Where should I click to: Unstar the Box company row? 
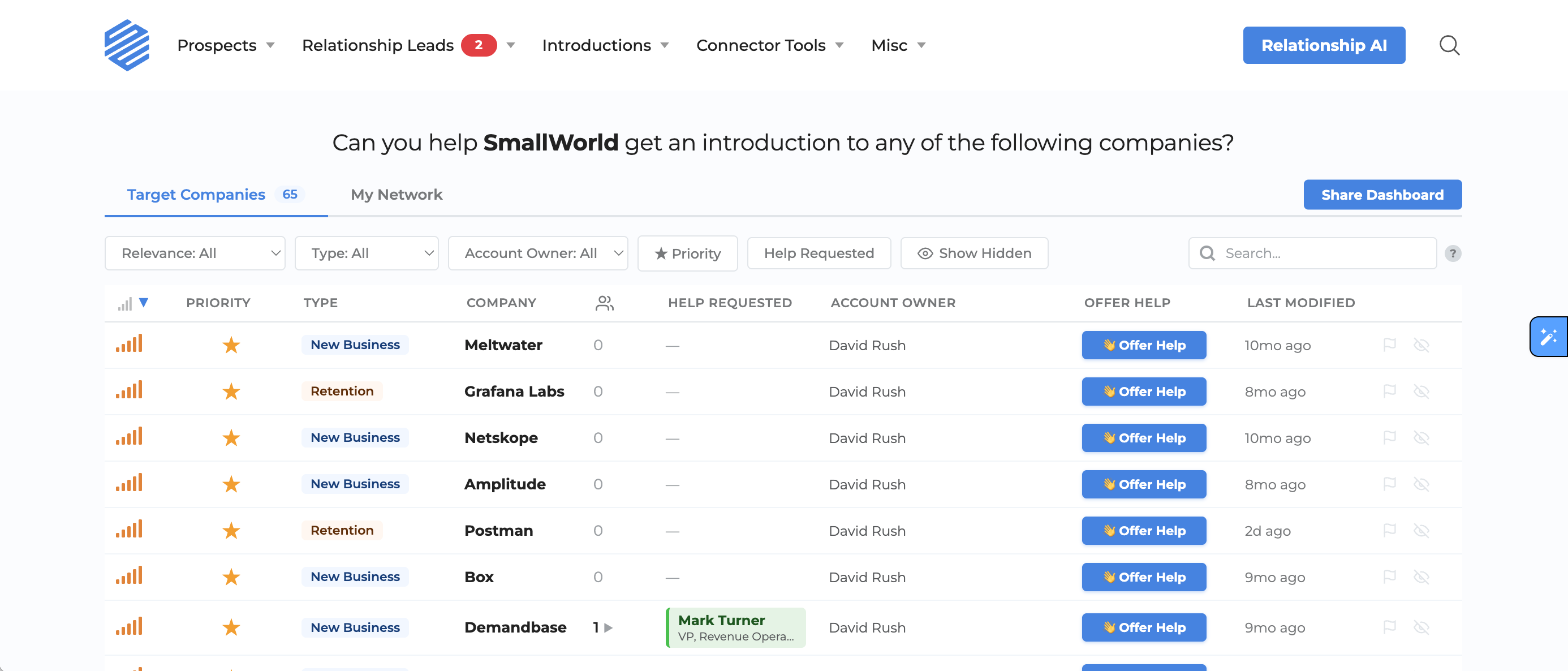231,577
